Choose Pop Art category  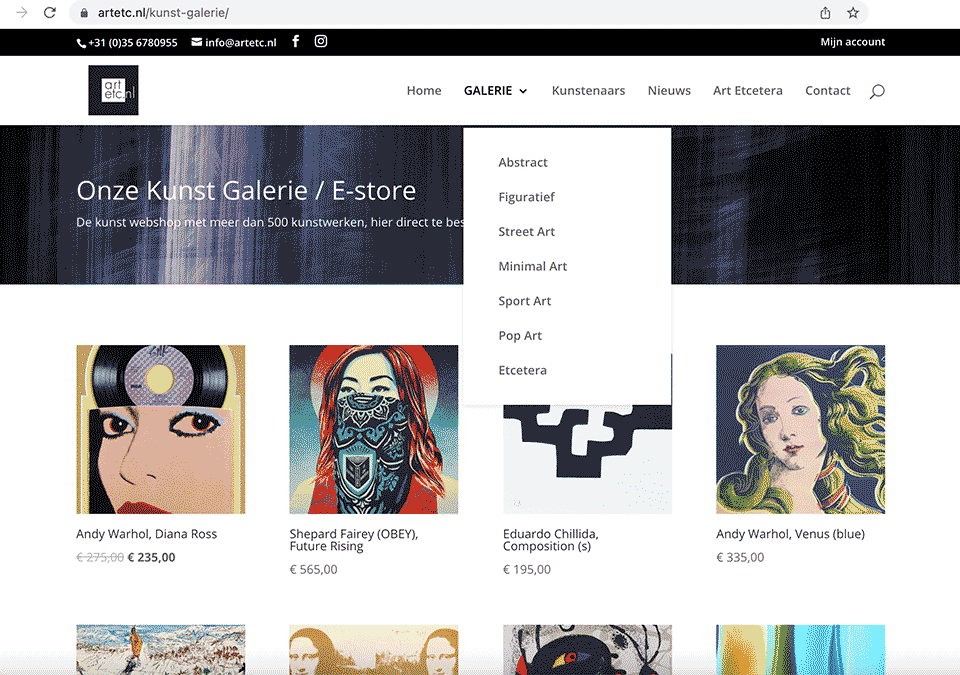click(520, 336)
